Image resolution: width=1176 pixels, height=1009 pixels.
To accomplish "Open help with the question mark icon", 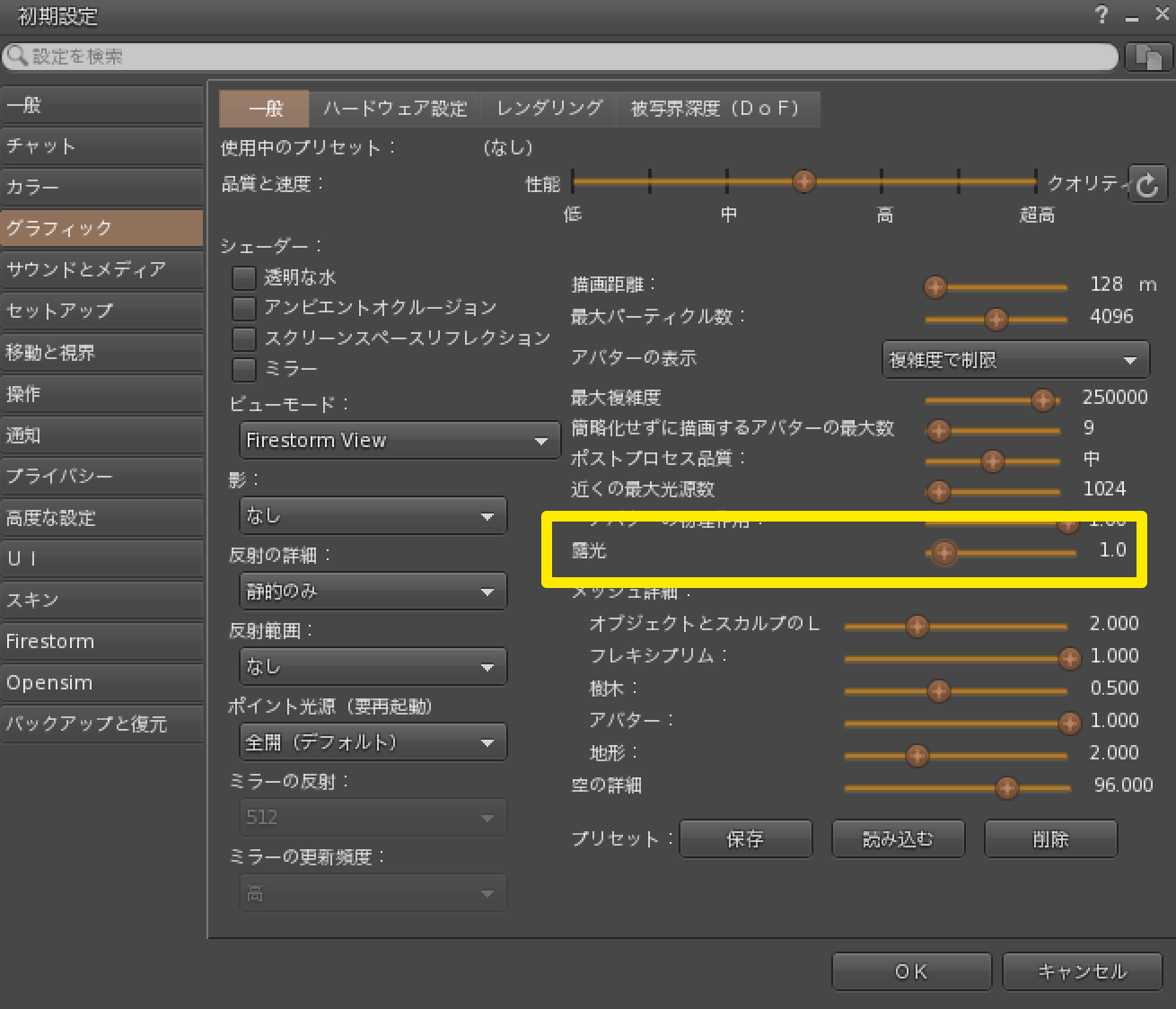I will 1101,14.
